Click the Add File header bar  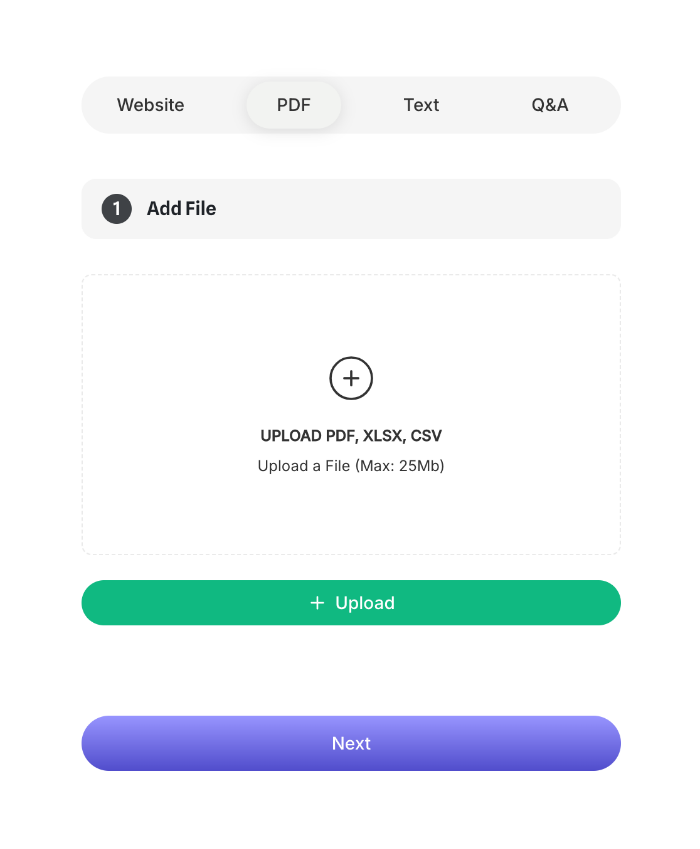pos(351,209)
